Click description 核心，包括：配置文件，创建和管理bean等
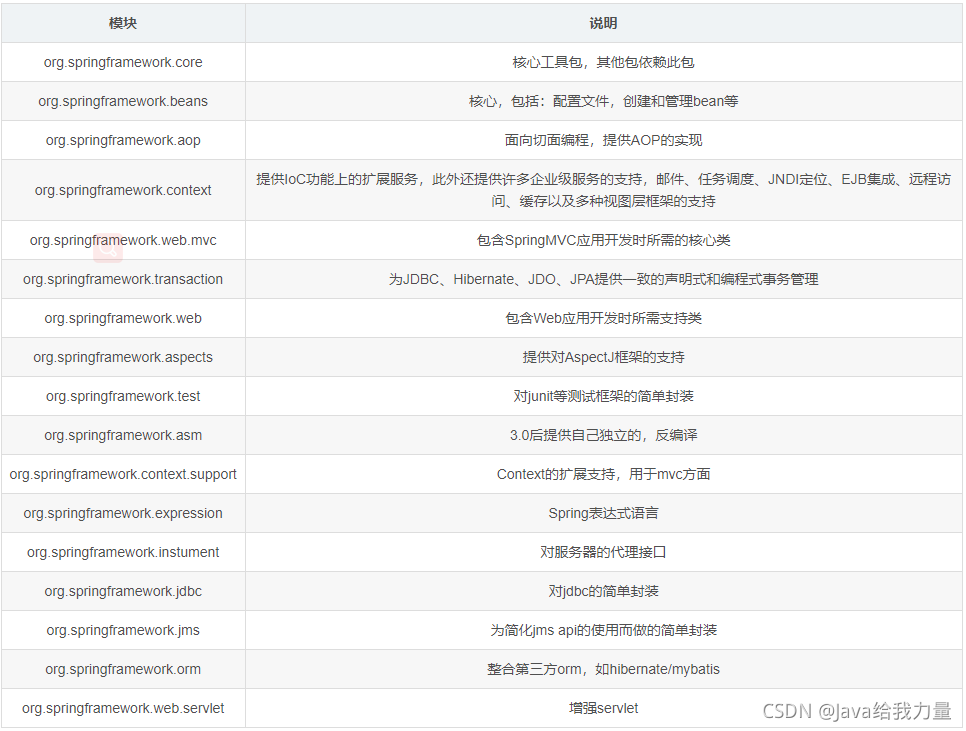The height and width of the screenshot is (731, 966). click(x=603, y=101)
